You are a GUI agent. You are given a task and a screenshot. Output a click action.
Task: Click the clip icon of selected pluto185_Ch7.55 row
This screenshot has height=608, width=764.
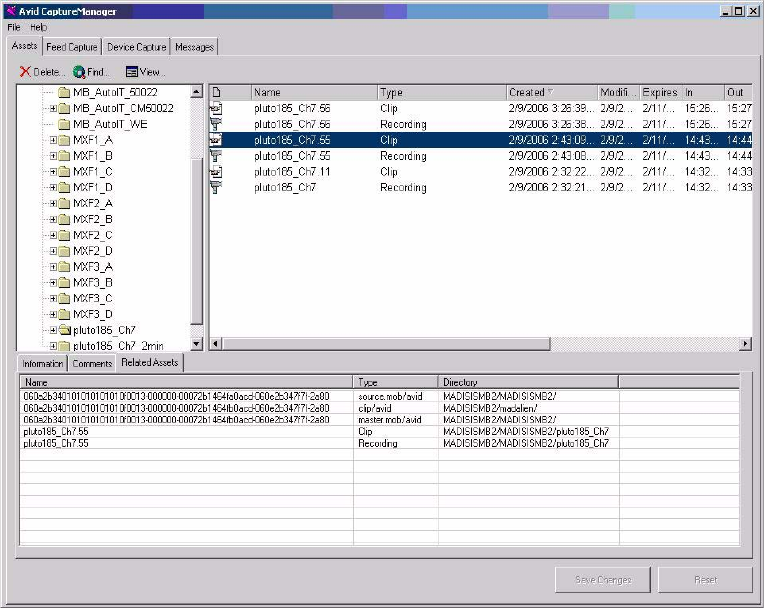coord(216,140)
